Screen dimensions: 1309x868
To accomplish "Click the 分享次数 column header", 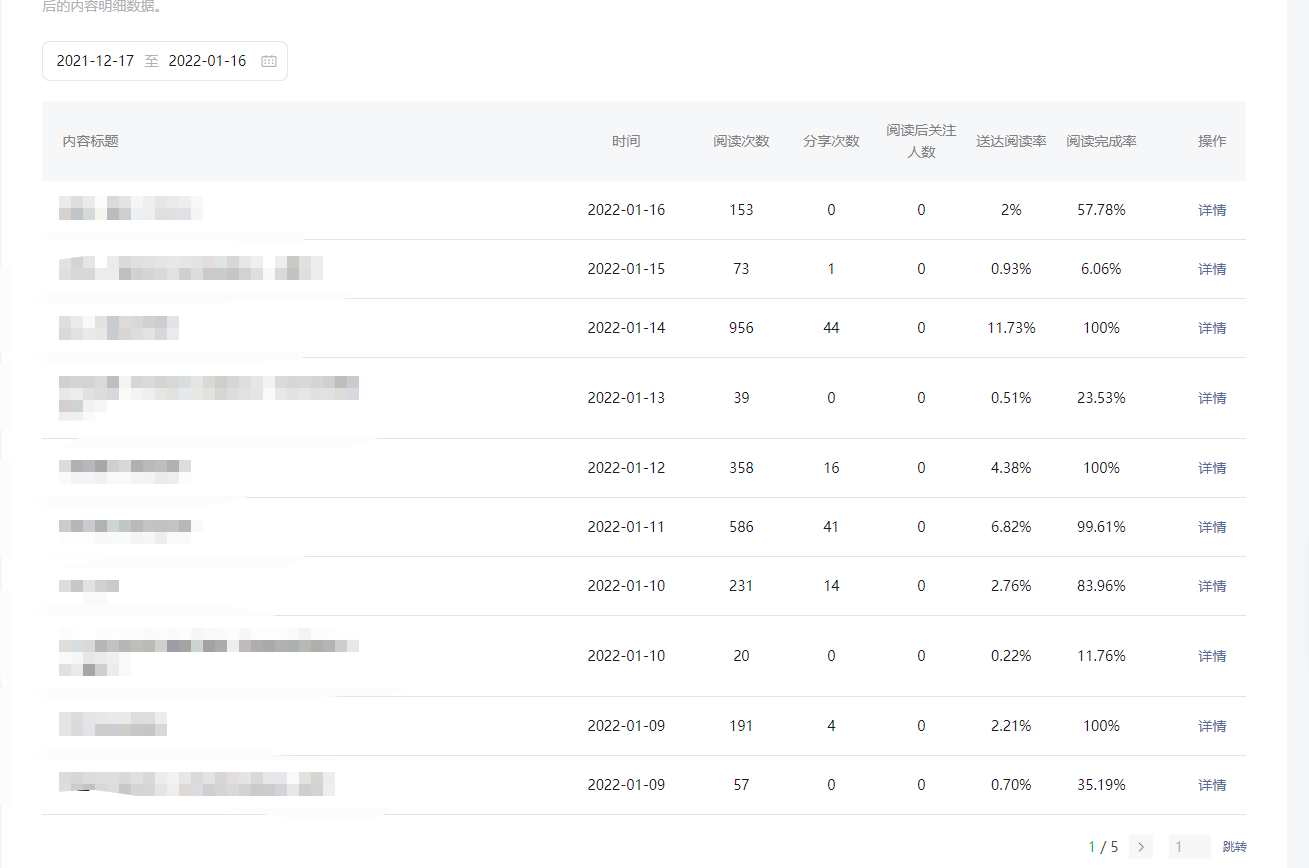I will (x=831, y=141).
